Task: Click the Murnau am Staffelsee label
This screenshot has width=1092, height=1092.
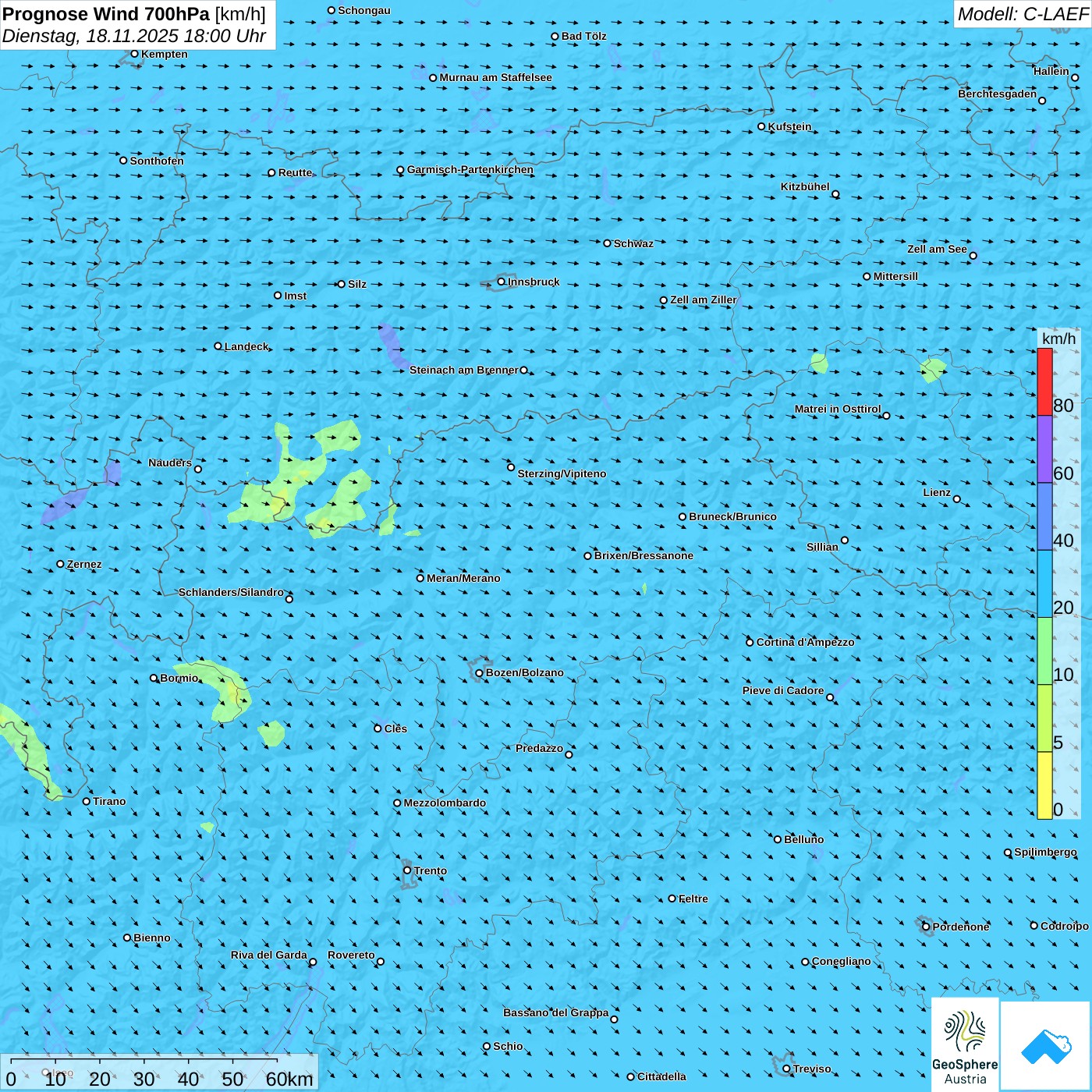Action: tap(495, 77)
